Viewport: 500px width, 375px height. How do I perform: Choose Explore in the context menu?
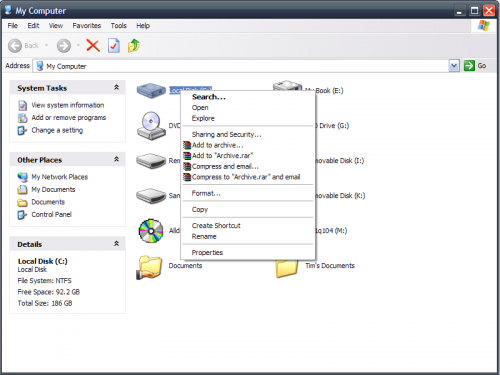point(248,118)
